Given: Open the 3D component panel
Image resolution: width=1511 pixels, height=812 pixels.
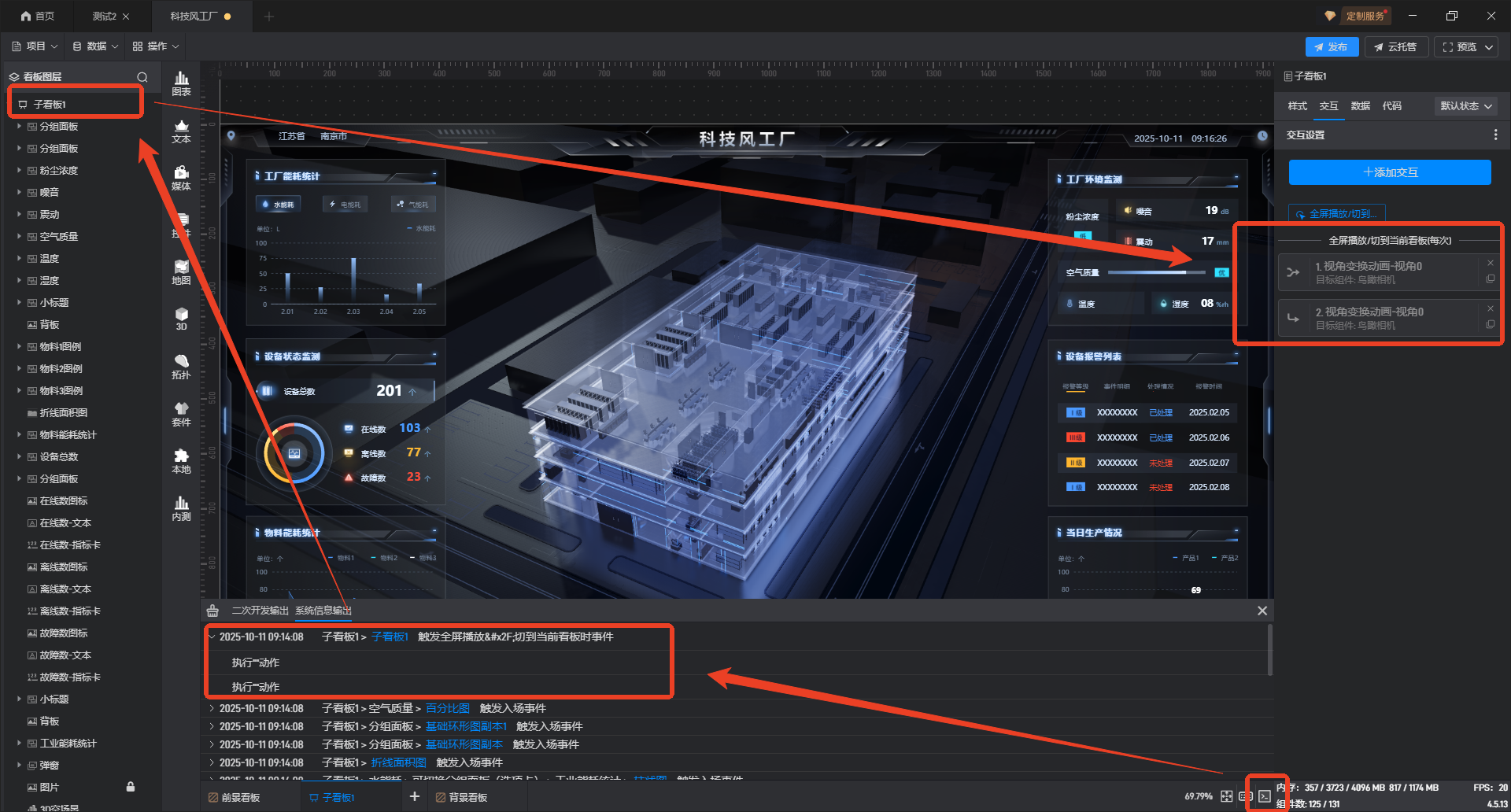Looking at the screenshot, I should (181, 319).
